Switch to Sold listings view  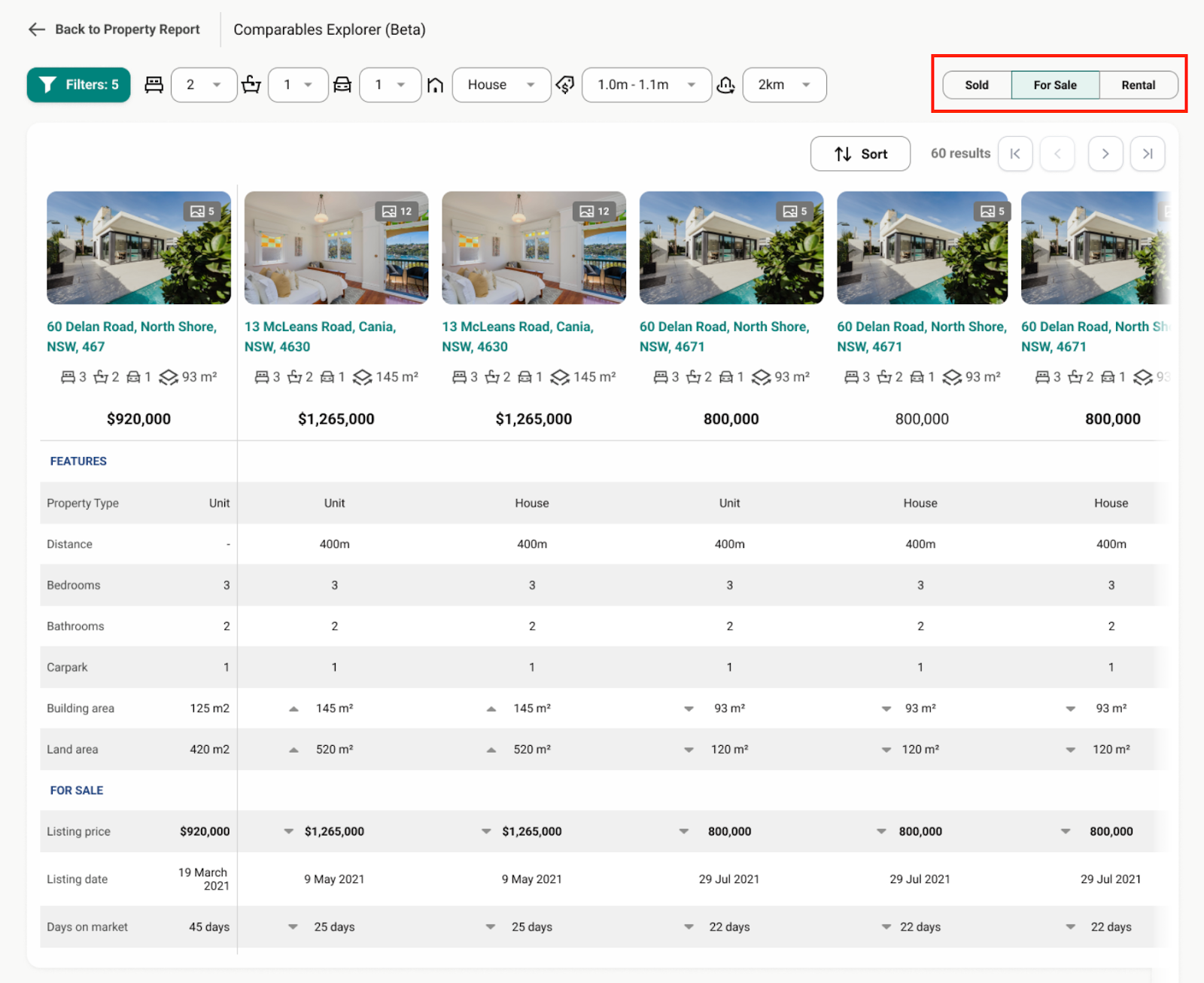click(x=977, y=85)
